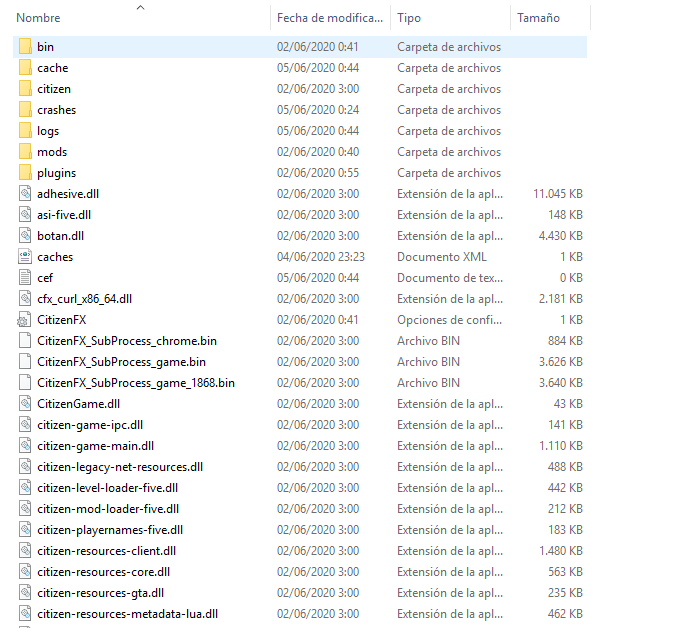Click the size 488 KB
Viewport: 679px width, 634px height.
coord(566,467)
